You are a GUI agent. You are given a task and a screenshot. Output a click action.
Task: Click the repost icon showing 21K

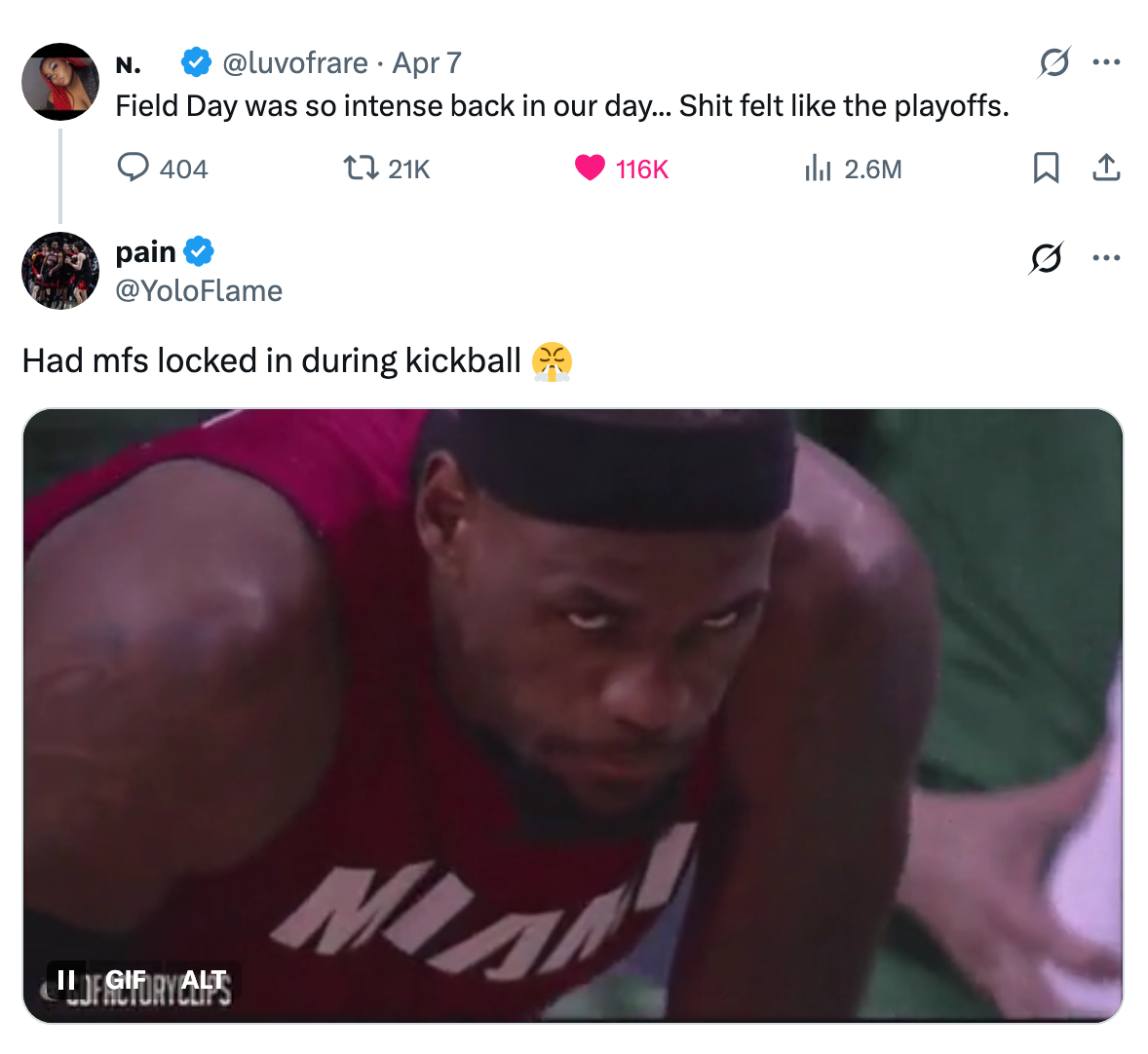pyautogui.click(x=361, y=168)
